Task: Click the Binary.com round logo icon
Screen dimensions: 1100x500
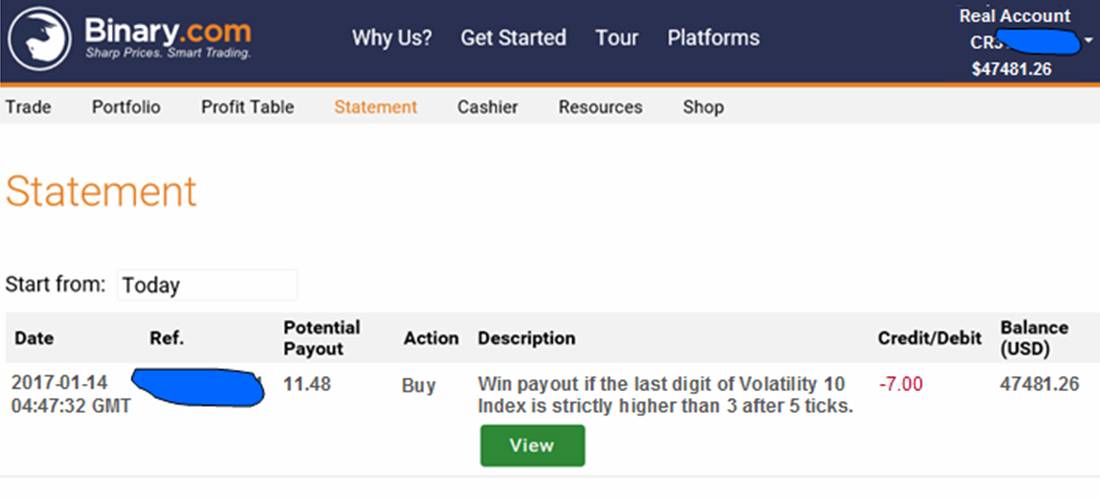Action: tap(40, 38)
